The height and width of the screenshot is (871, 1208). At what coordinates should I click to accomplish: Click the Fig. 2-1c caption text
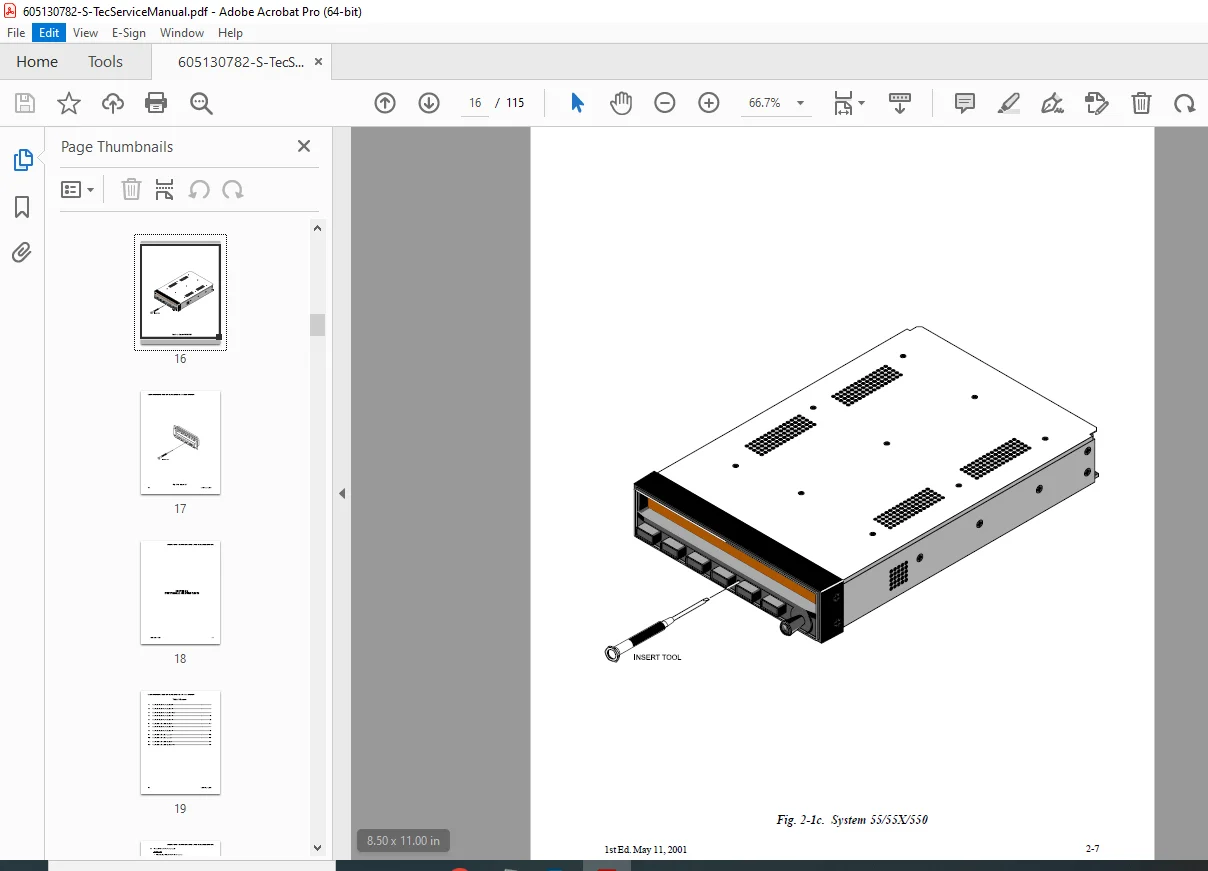point(852,820)
